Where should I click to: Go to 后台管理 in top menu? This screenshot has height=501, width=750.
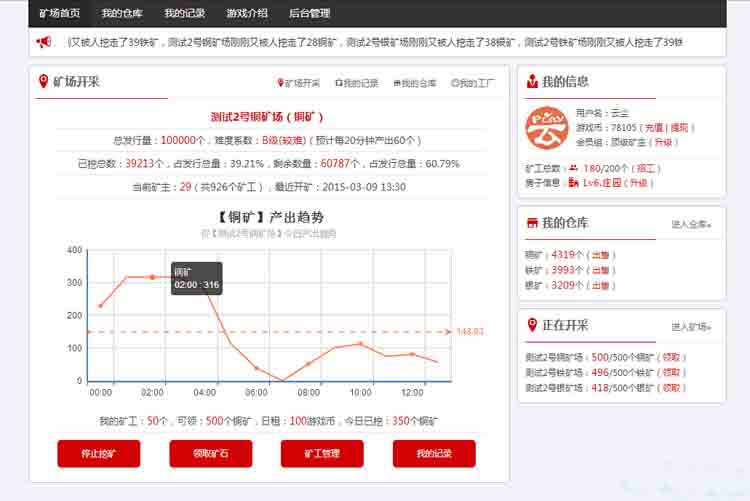pos(312,13)
